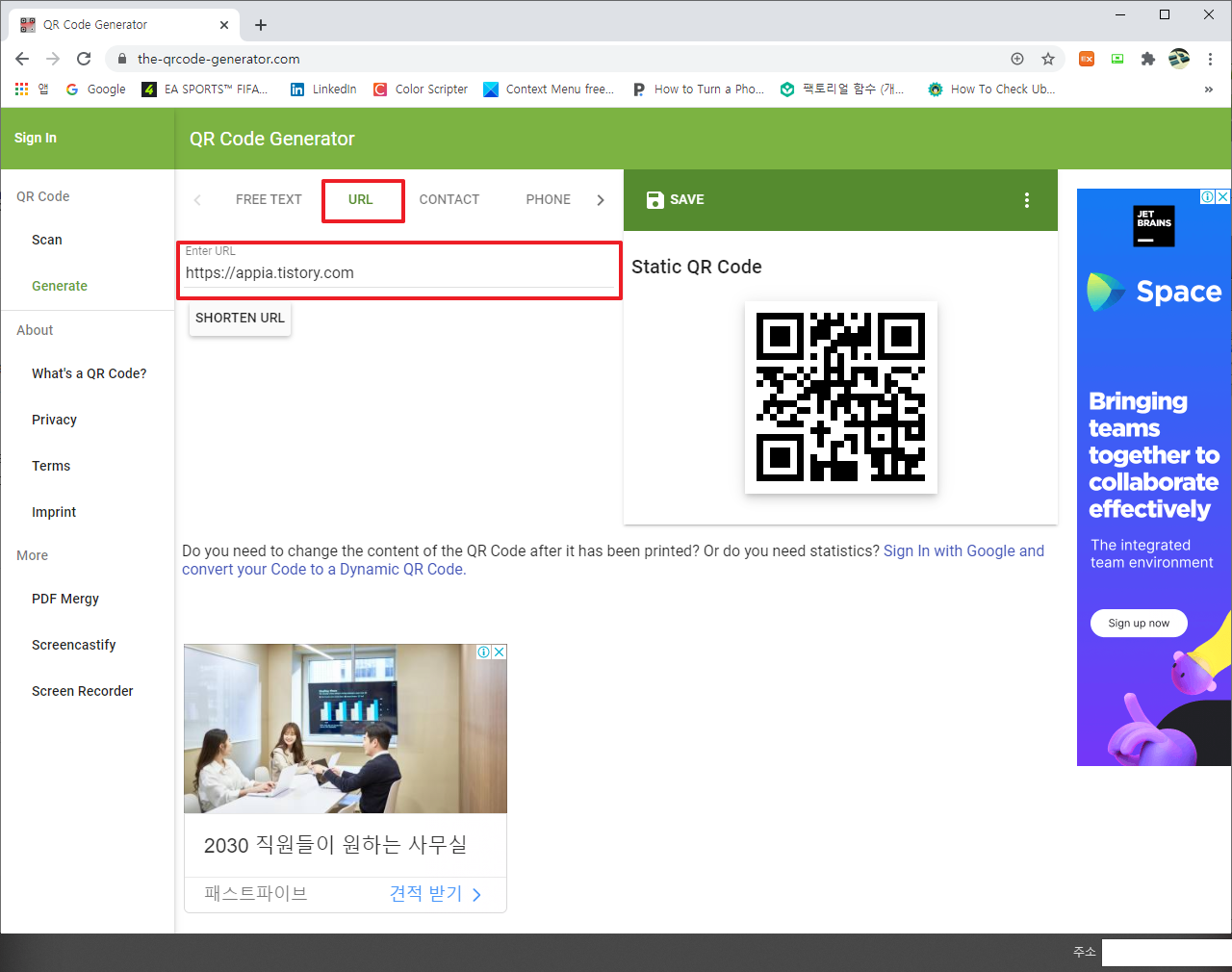The width and height of the screenshot is (1232, 972).
Task: Click the Sign In link in the sidebar
Action: coord(36,138)
